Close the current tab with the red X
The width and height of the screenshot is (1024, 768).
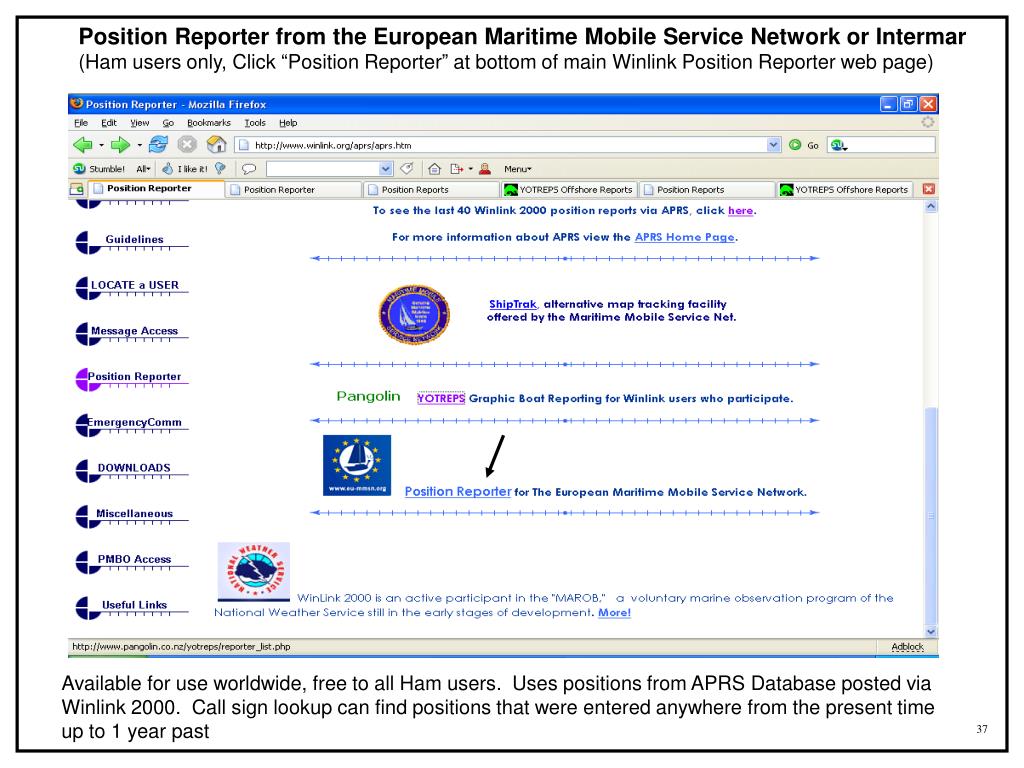[x=929, y=189]
